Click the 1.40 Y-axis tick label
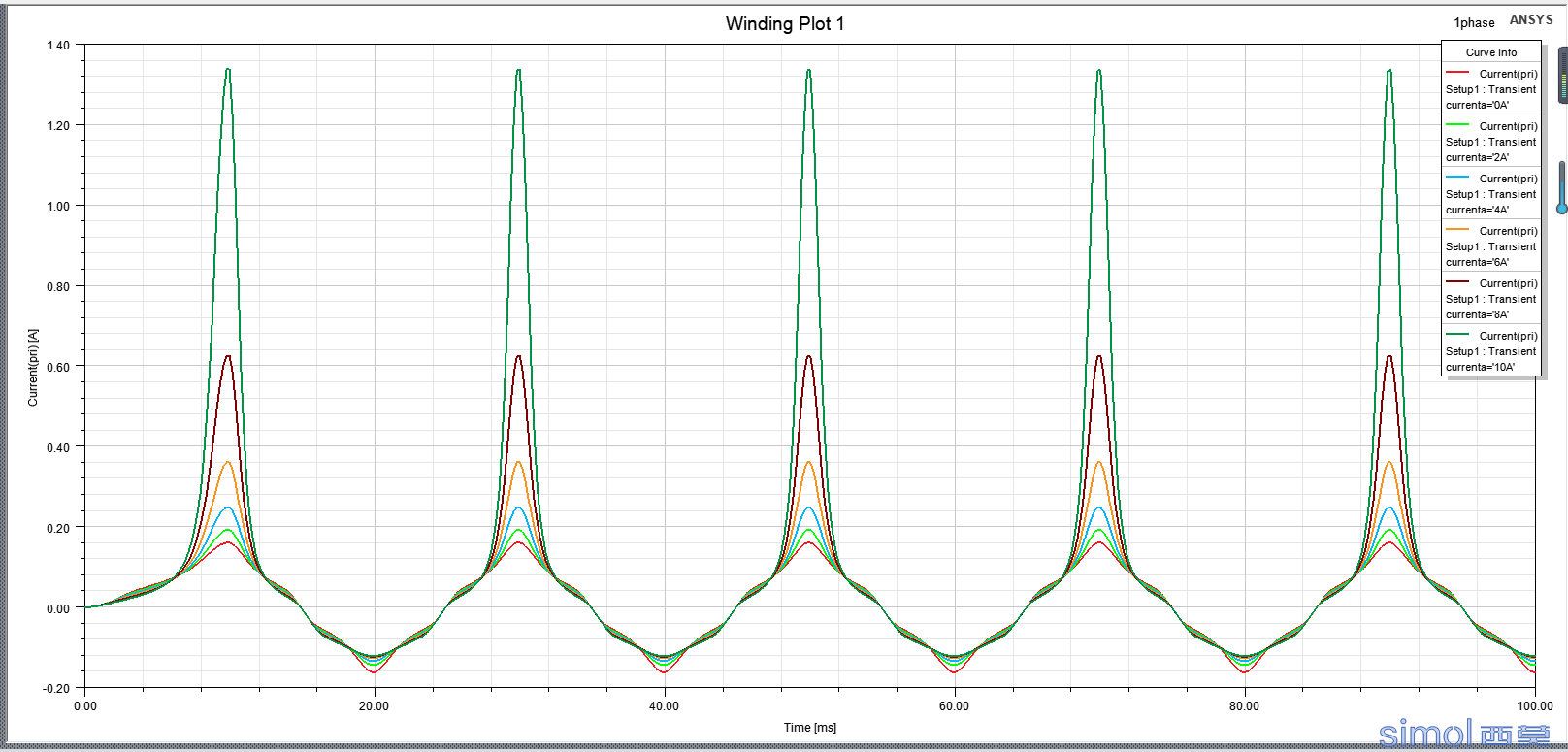Screen dimensions: 1568x752 [x=58, y=46]
